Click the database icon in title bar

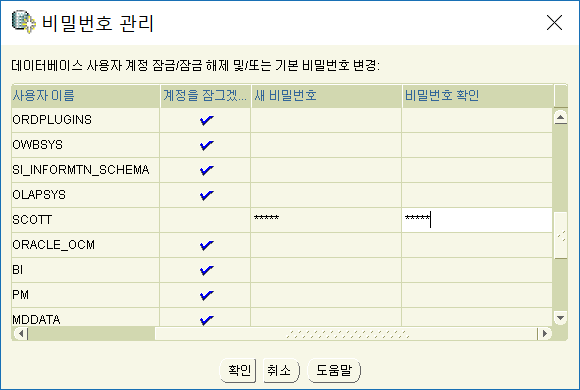pos(24,22)
